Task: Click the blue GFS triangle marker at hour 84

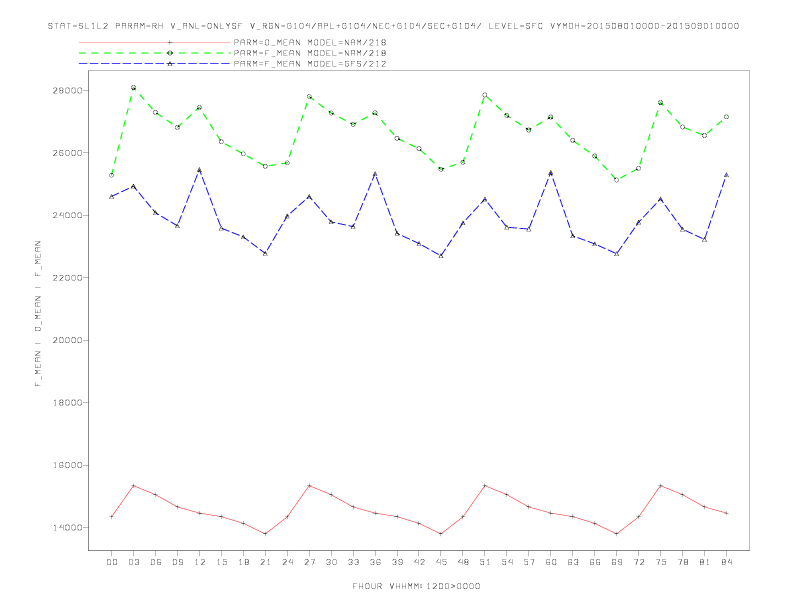Action: 726,175
